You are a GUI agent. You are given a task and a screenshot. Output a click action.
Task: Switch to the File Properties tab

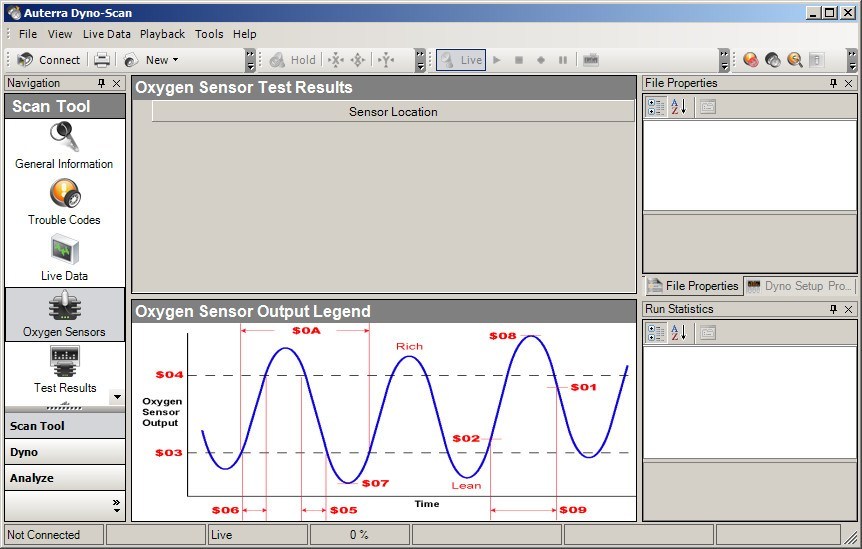click(x=693, y=286)
